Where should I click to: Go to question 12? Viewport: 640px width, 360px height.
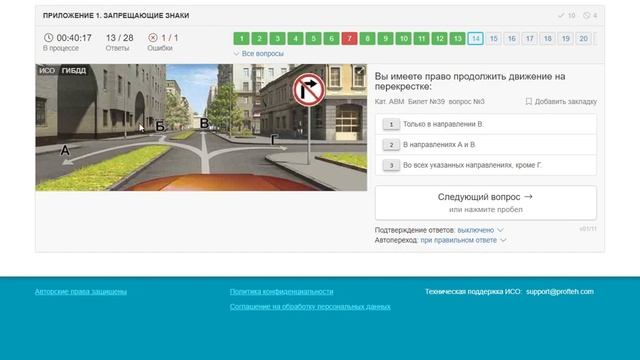click(439, 38)
